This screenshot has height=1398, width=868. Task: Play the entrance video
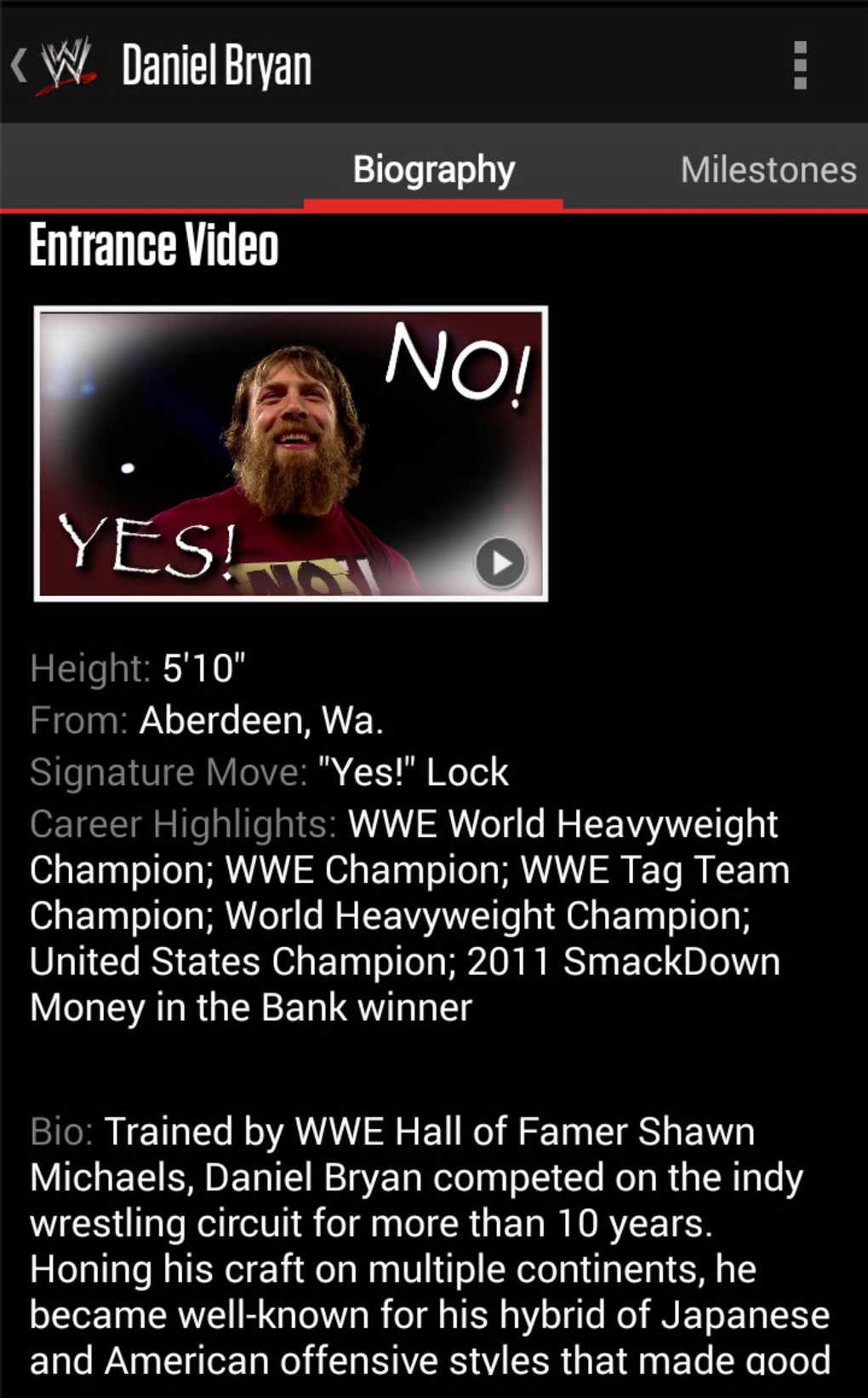[500, 563]
